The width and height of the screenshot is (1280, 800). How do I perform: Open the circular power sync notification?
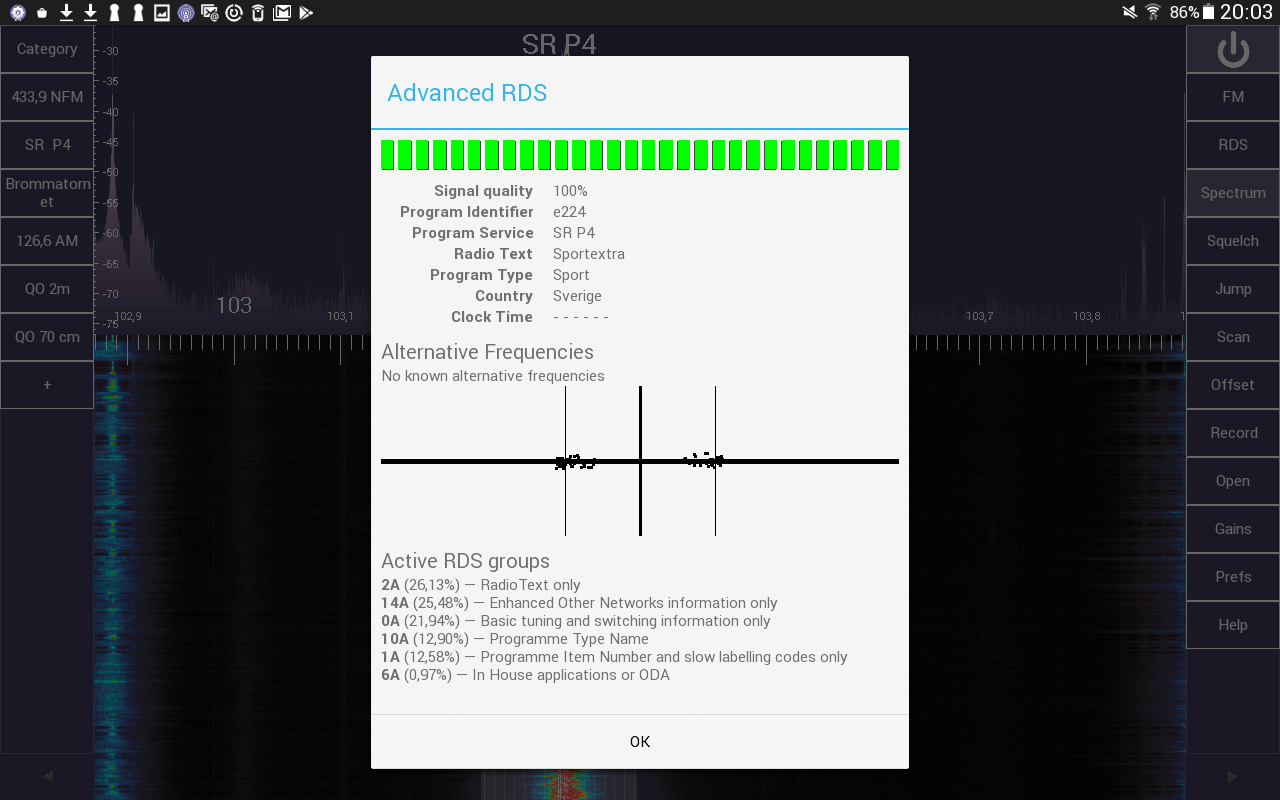pyautogui.click(x=234, y=13)
